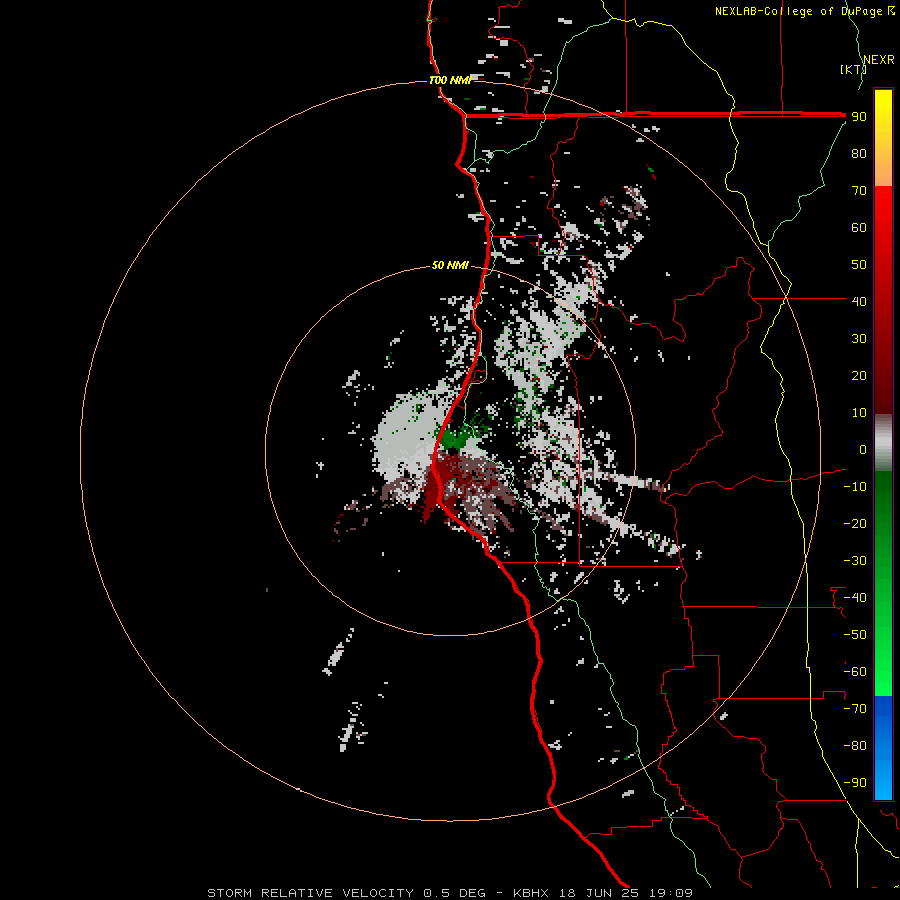
Task: Click the -50 value on velocity scale
Action: (x=855, y=635)
